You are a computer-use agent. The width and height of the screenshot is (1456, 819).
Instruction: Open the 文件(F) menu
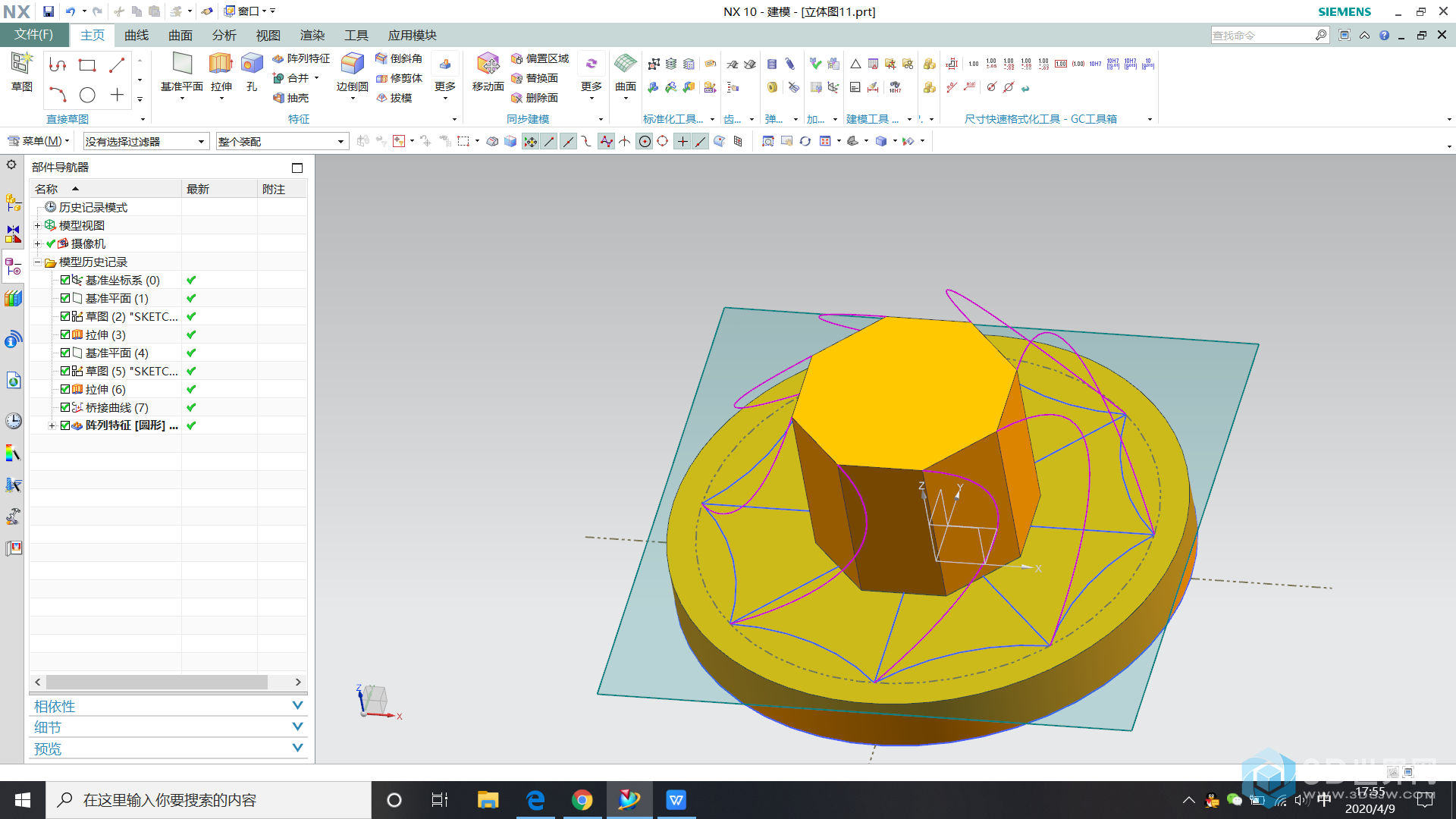[x=33, y=35]
